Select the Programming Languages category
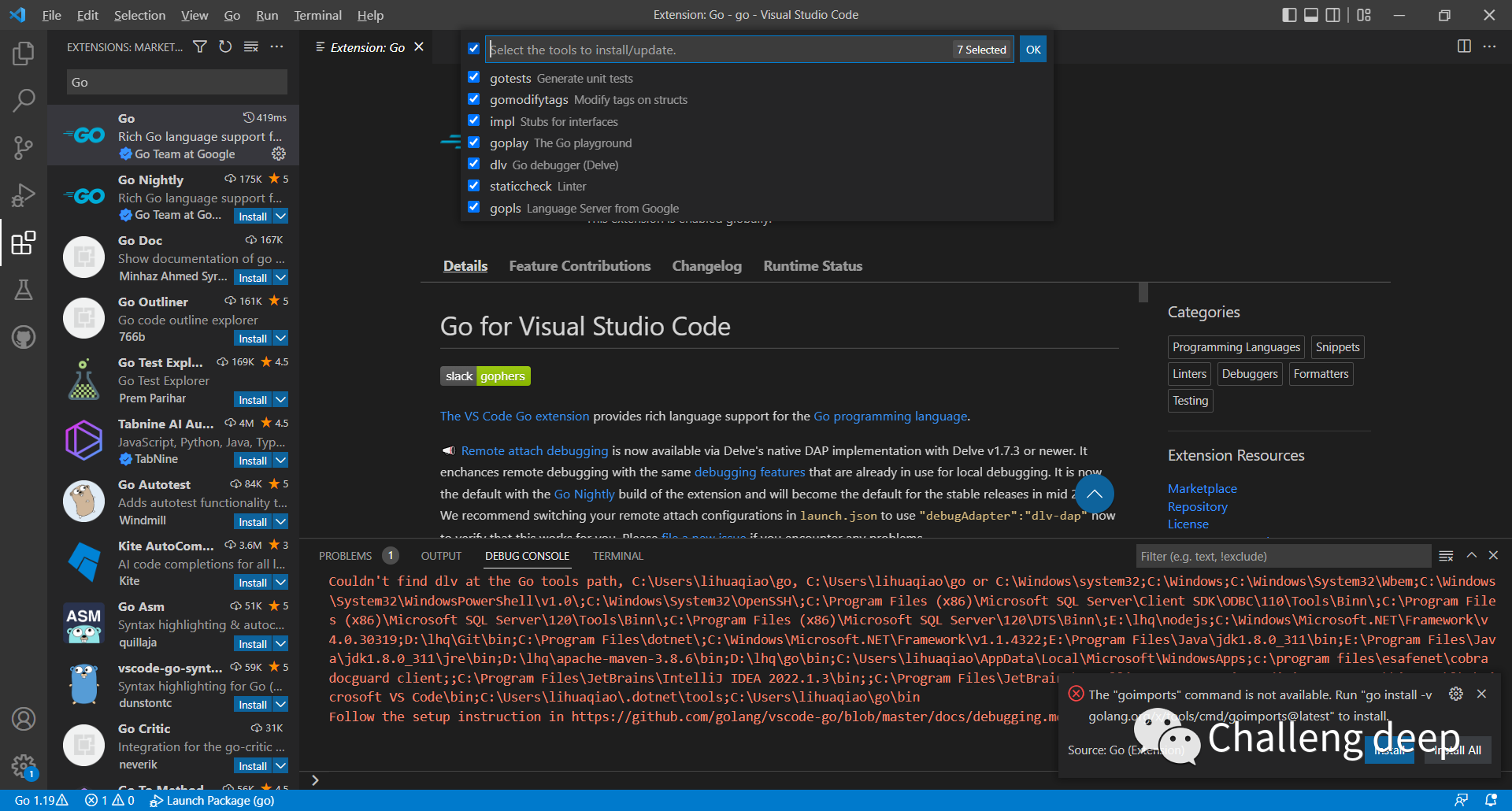1512x811 pixels. point(1236,347)
